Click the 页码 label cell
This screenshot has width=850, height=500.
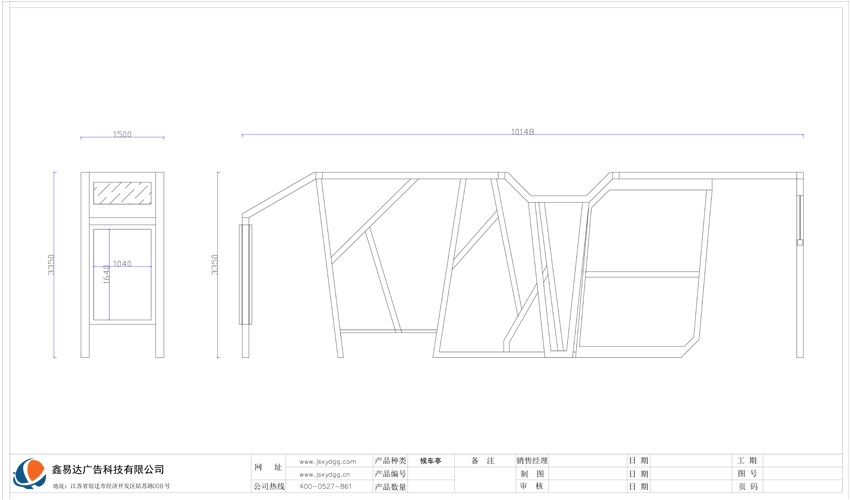pyautogui.click(x=746, y=486)
